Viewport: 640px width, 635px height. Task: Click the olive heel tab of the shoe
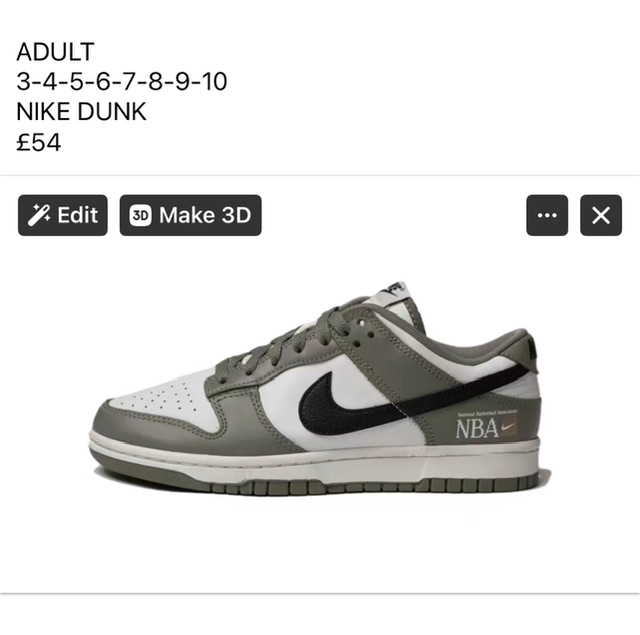coord(522,347)
